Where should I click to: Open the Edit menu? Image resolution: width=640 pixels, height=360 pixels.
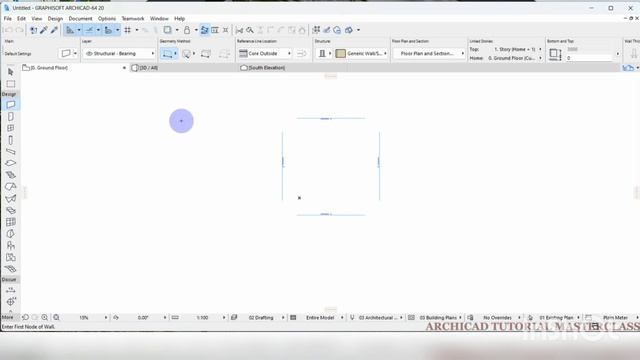click(21, 19)
